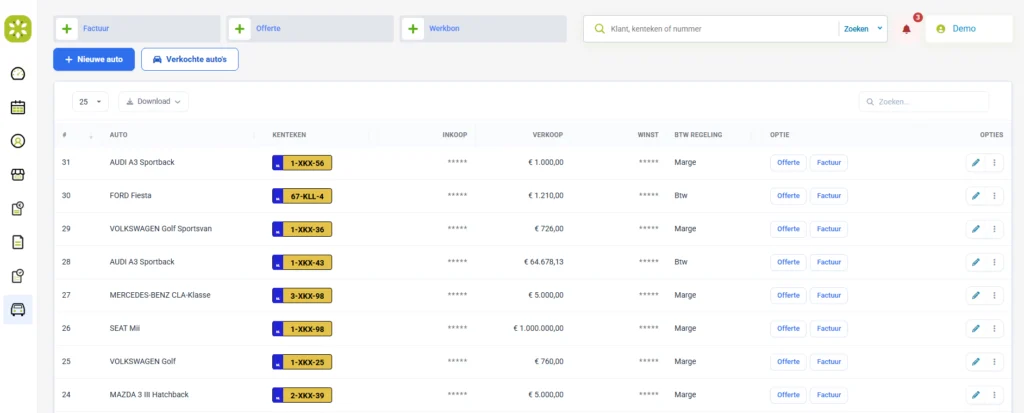
Task: Click the Werkbon quick-create tab
Action: coord(483,29)
